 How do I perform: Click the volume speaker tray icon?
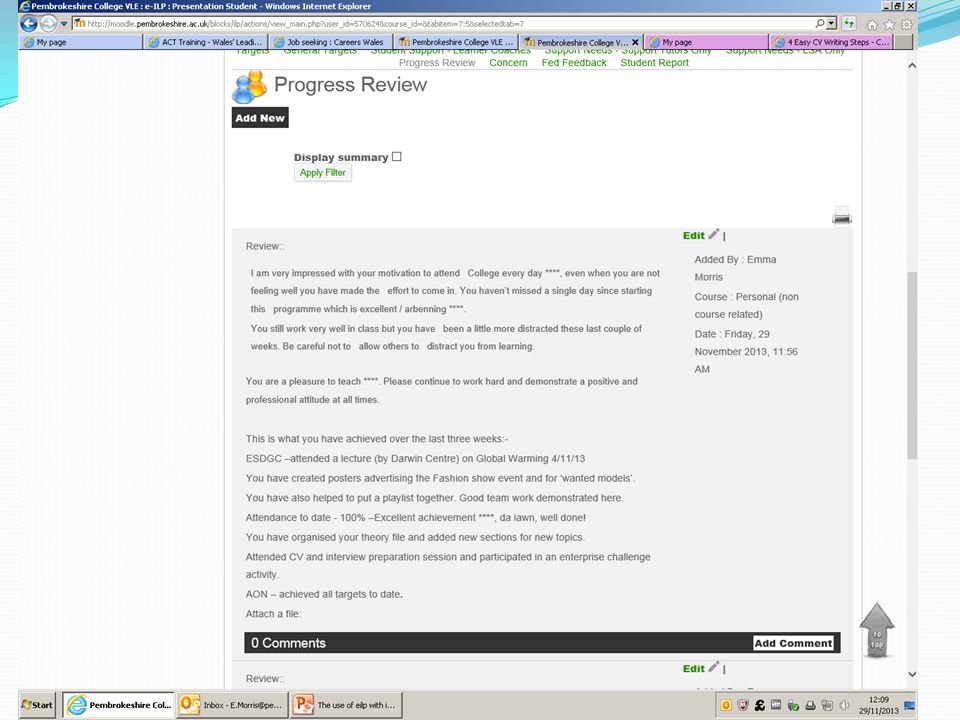click(x=845, y=705)
